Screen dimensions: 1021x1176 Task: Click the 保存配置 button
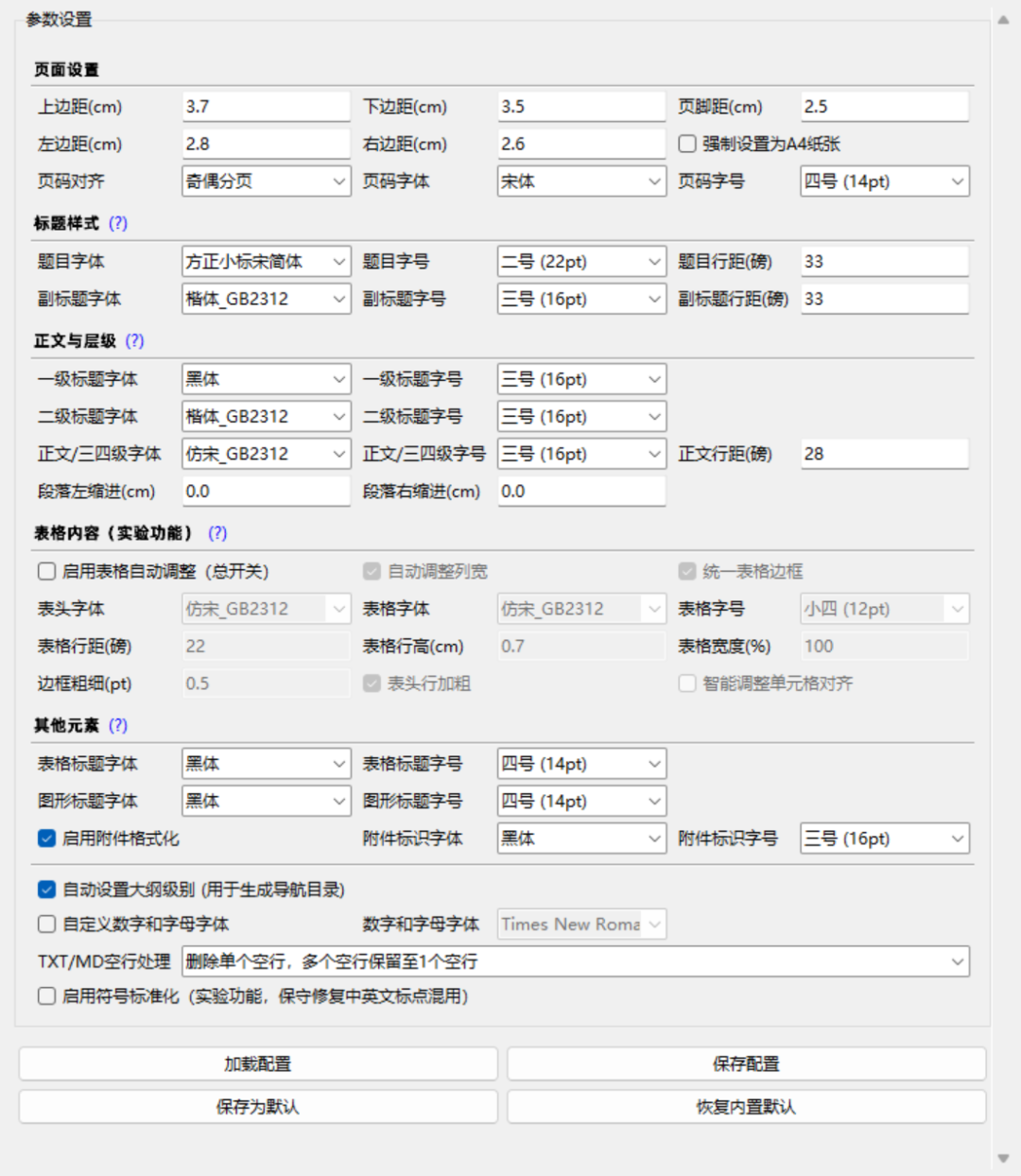(x=747, y=1064)
